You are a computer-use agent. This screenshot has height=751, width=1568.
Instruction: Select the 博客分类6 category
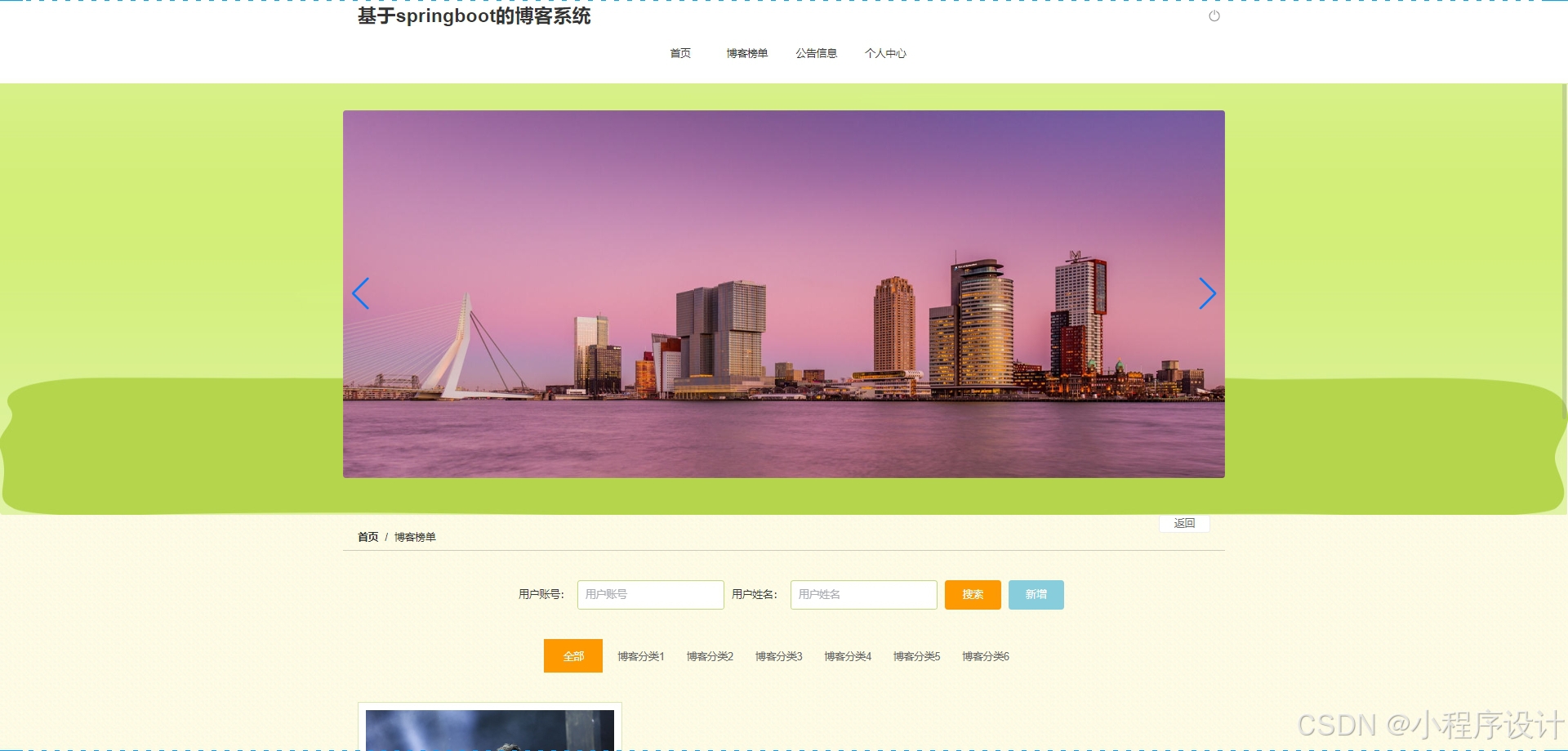tap(986, 656)
